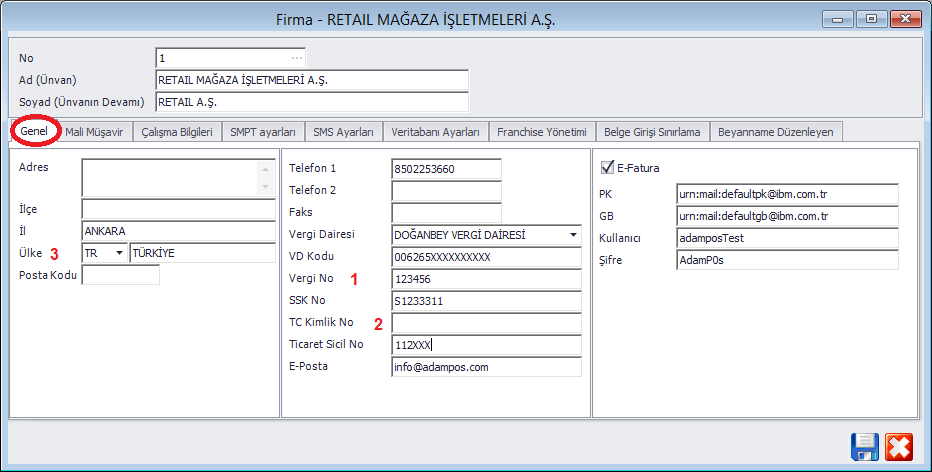Viewport: 932px width, 472px height.
Task: Focus the Şifre password field
Action: [x=788, y=260]
